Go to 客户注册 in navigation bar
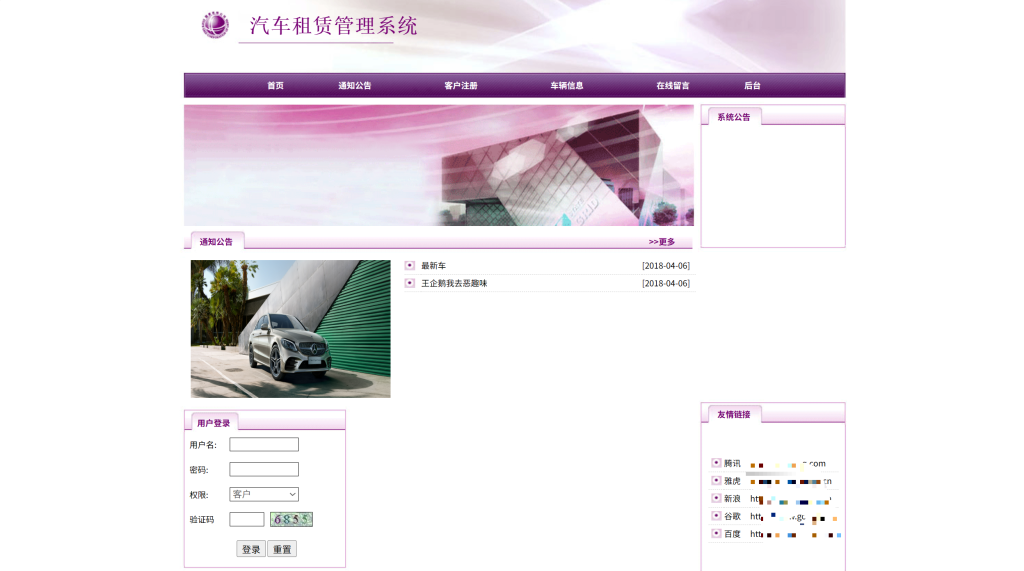This screenshot has height=571, width=1024. (461, 86)
